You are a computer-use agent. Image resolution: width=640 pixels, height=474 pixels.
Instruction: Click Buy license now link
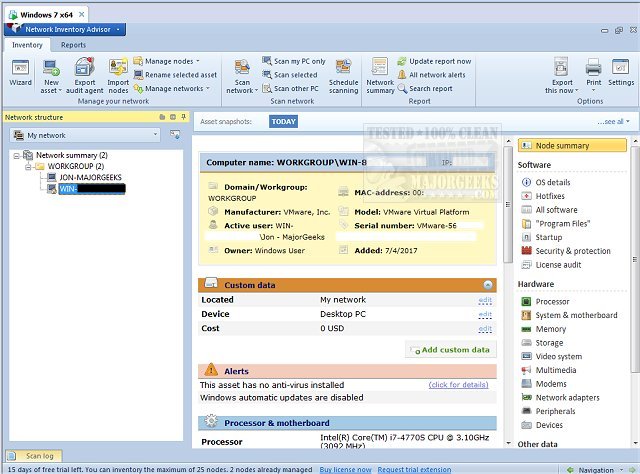(x=345, y=470)
